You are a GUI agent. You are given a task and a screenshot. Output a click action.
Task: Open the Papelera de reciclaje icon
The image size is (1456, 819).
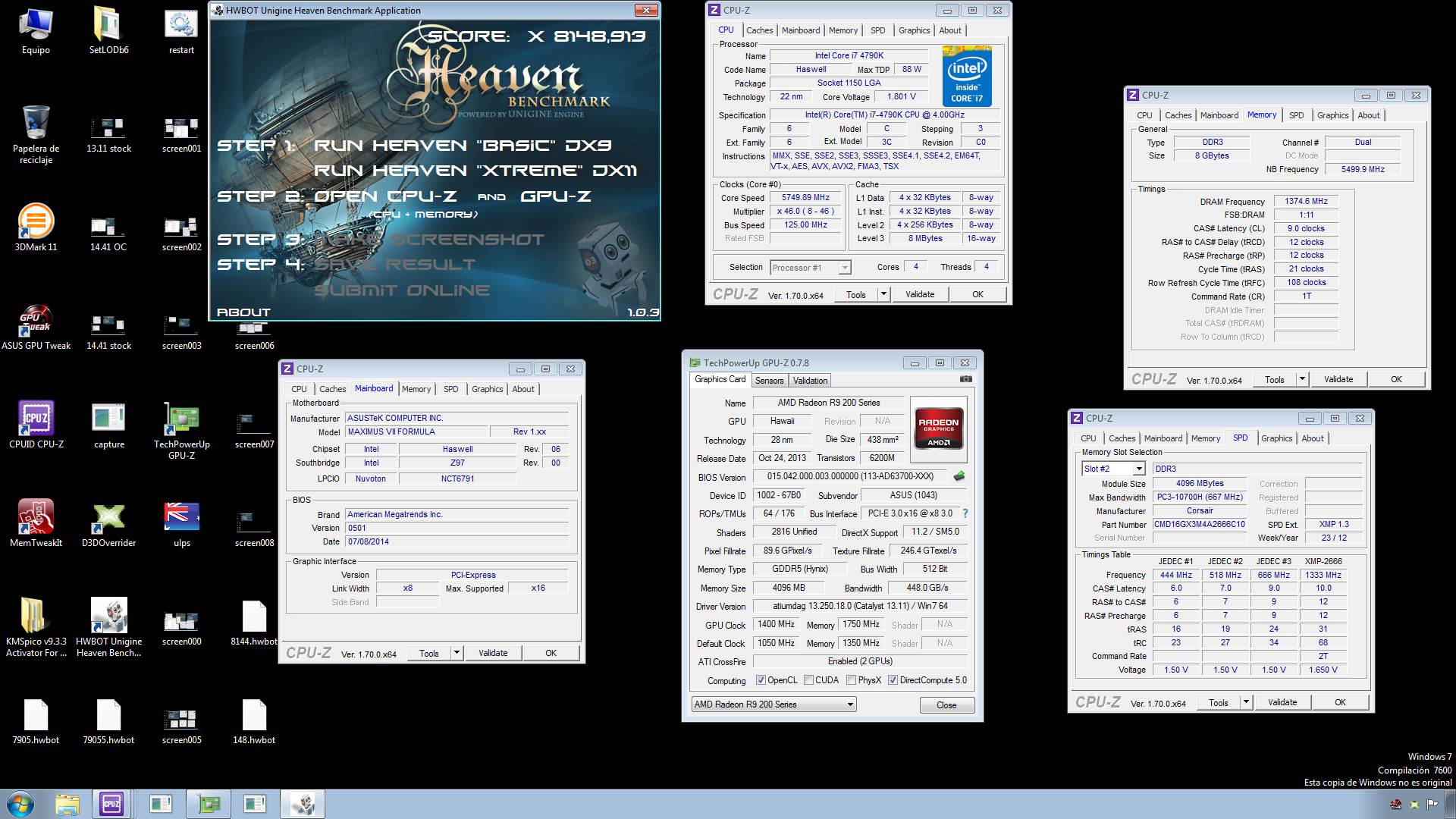click(x=36, y=134)
